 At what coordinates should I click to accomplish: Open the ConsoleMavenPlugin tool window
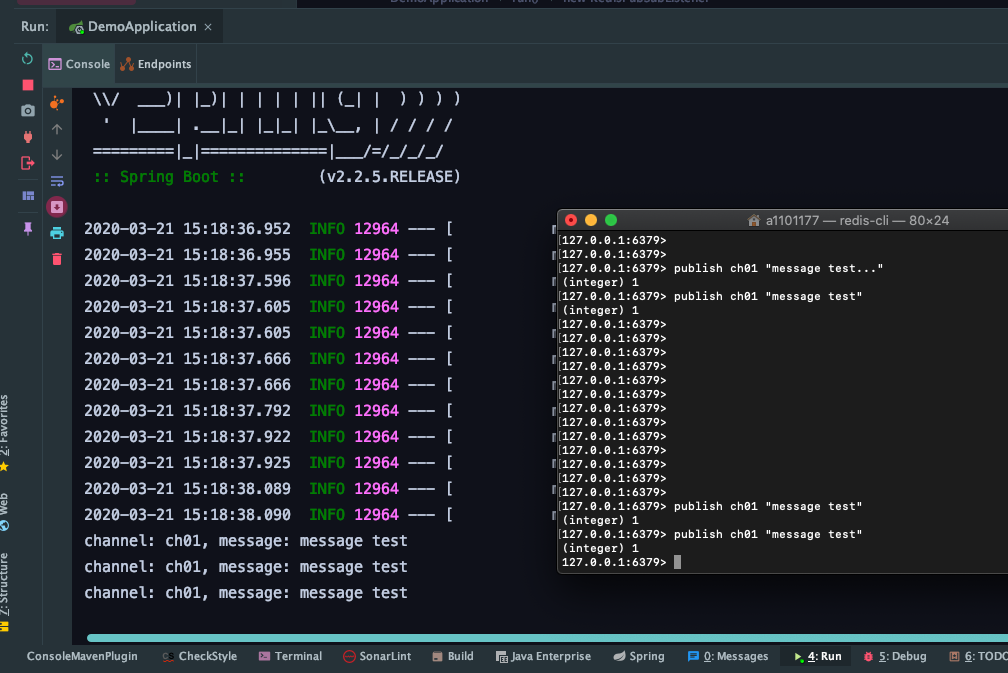pyautogui.click(x=82, y=656)
